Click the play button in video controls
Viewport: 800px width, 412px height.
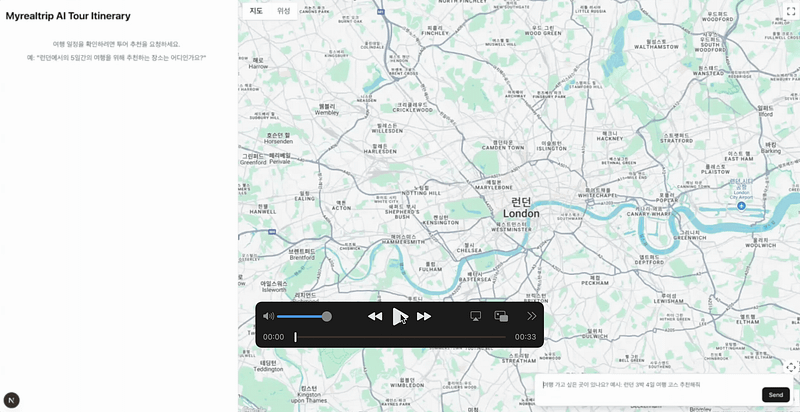[399, 316]
